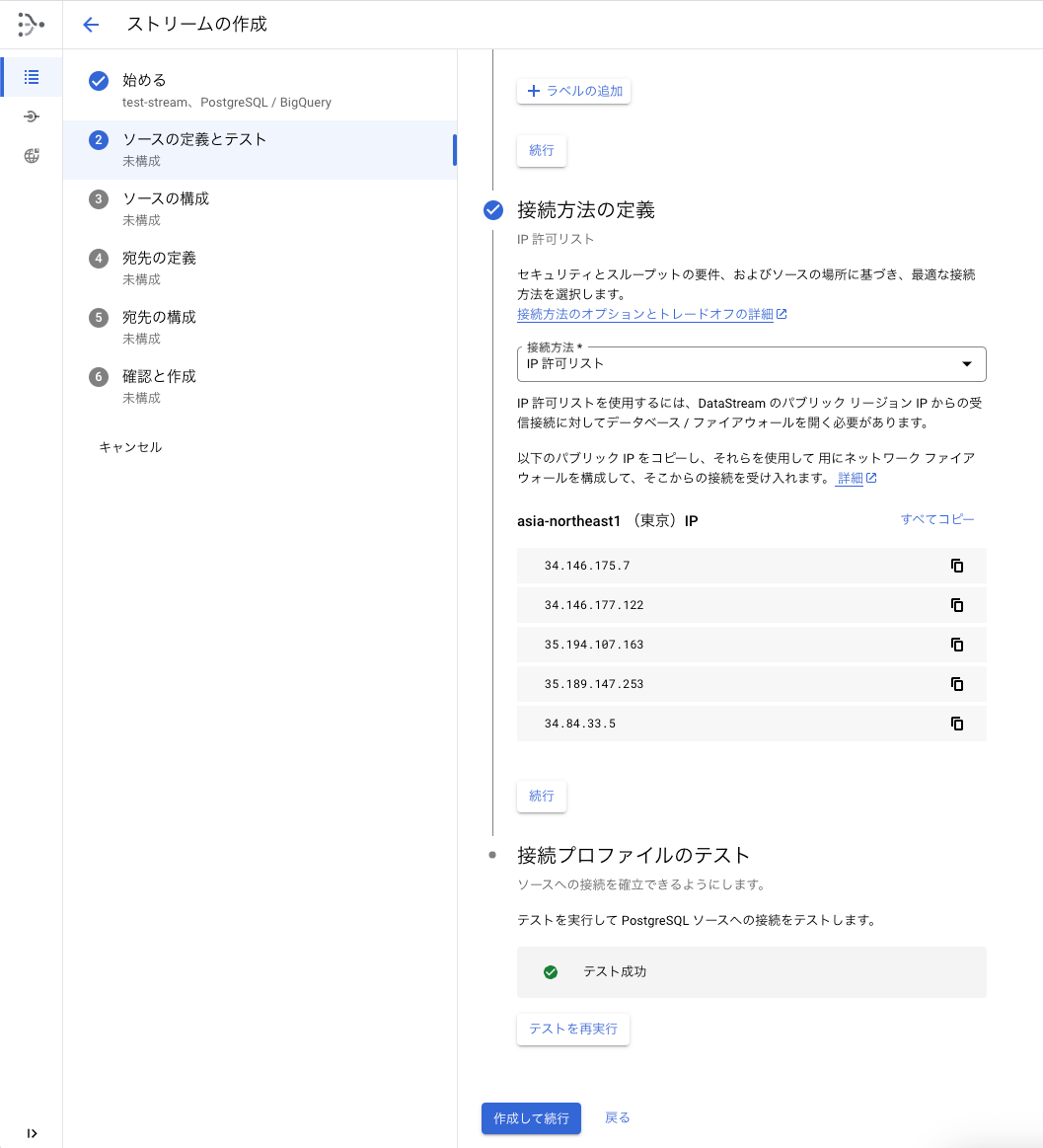
Task: Select IP text 34.84.33.5
Action: tap(579, 724)
